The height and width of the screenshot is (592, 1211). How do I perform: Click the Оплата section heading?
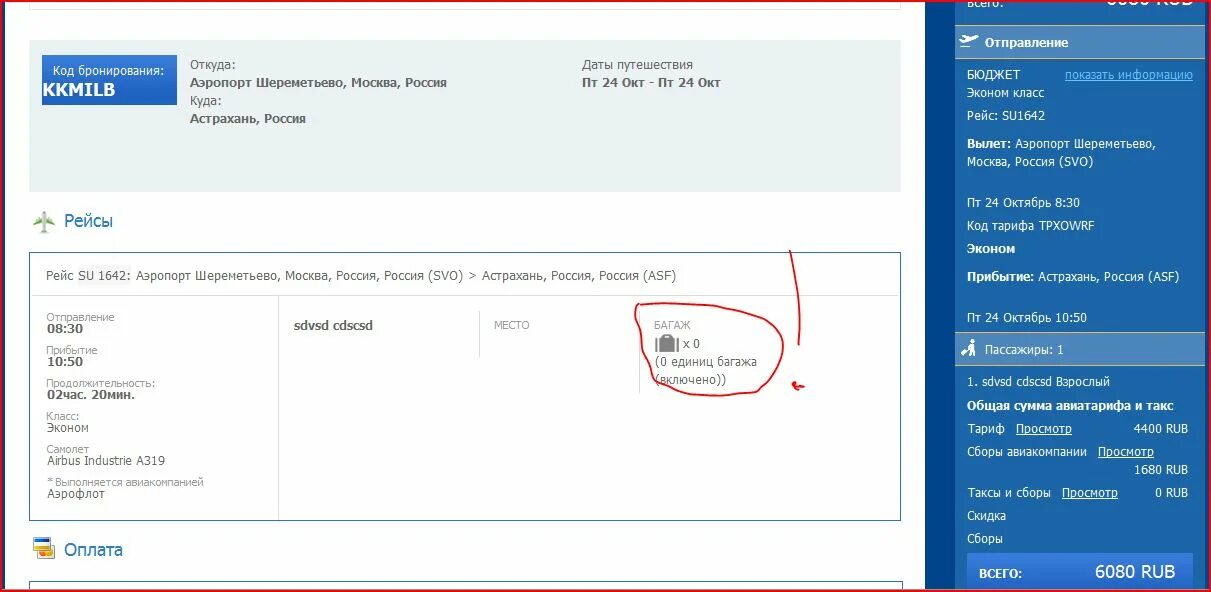tap(93, 549)
